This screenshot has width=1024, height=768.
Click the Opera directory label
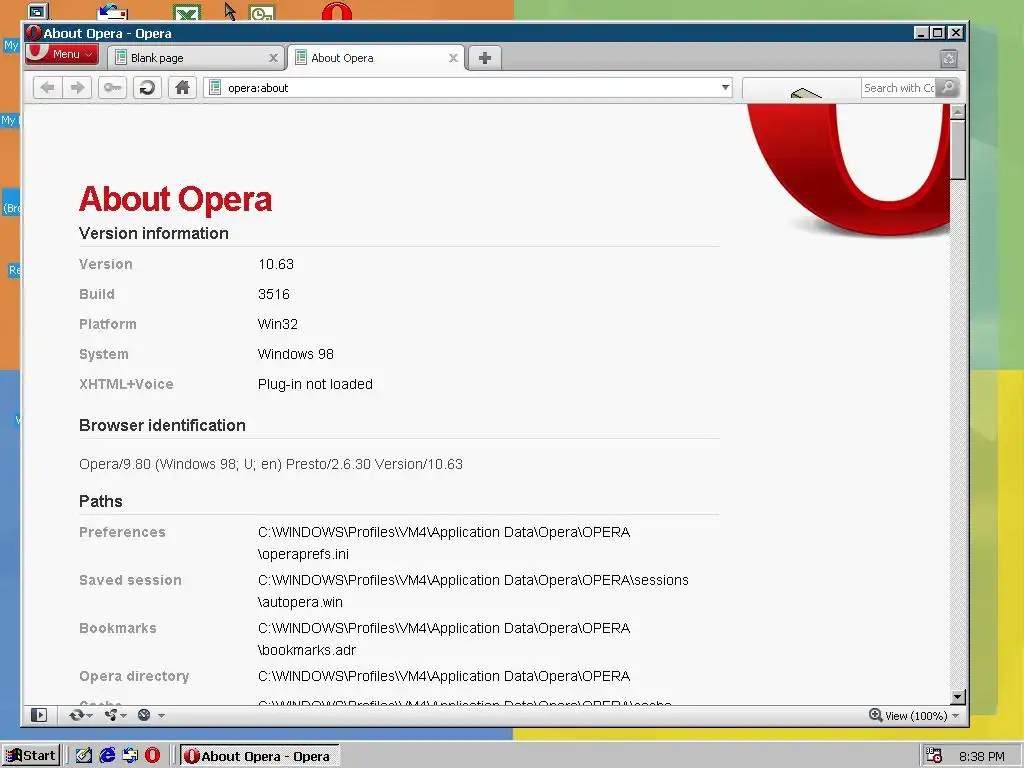point(134,677)
